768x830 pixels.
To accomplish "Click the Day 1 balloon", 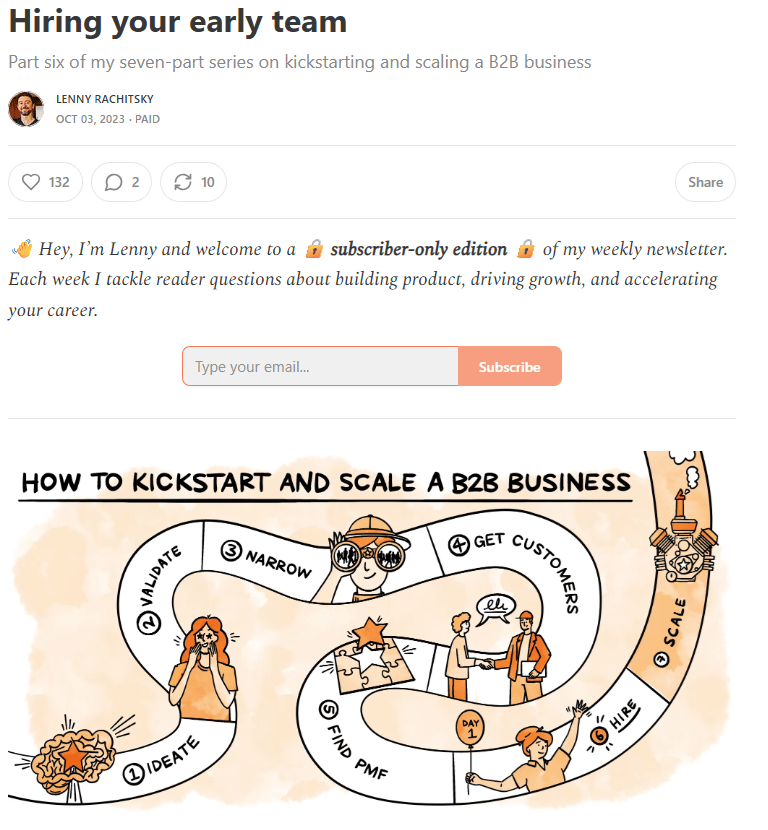I will [x=470, y=728].
